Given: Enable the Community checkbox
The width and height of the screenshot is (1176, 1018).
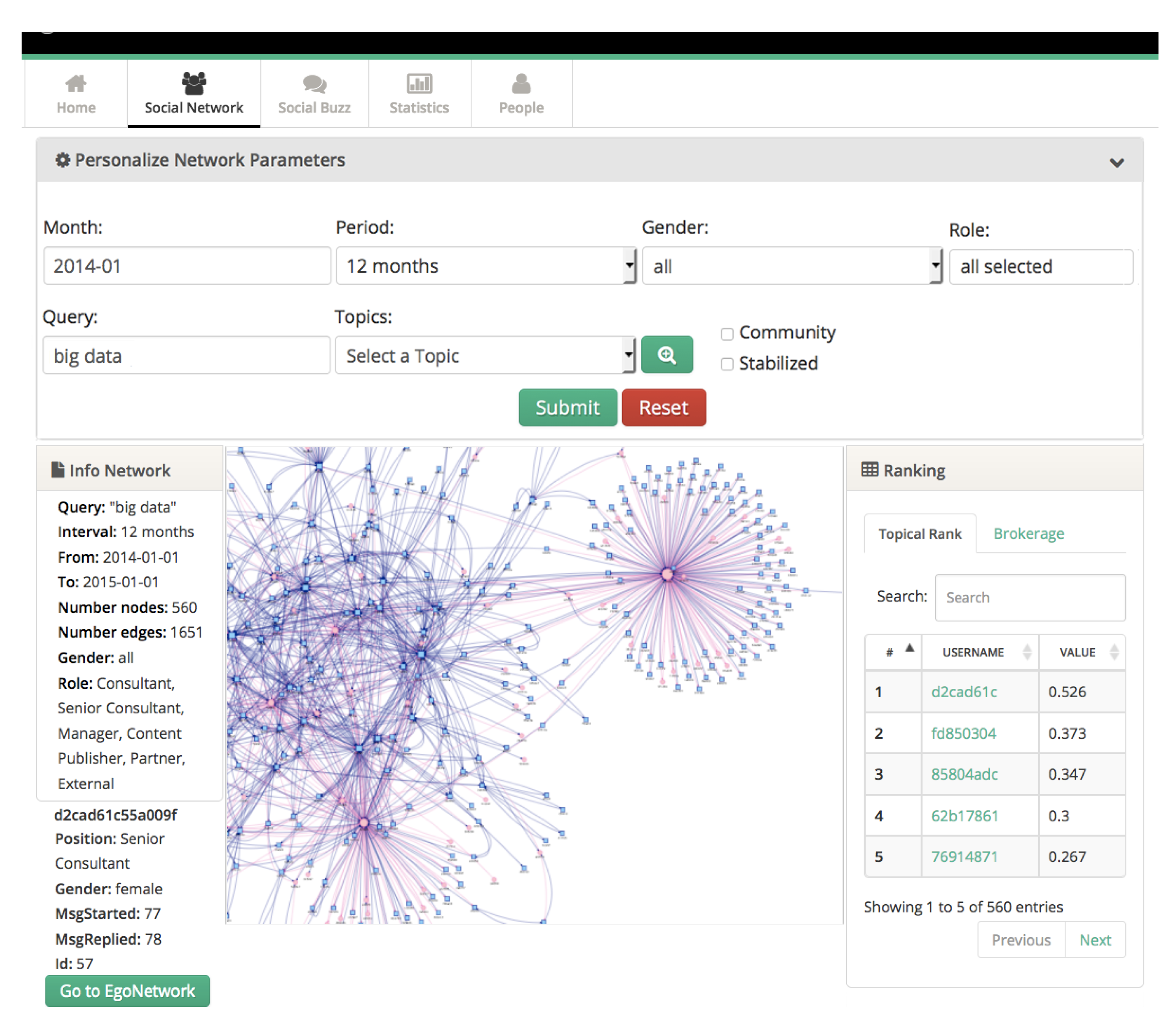Looking at the screenshot, I should [x=727, y=333].
